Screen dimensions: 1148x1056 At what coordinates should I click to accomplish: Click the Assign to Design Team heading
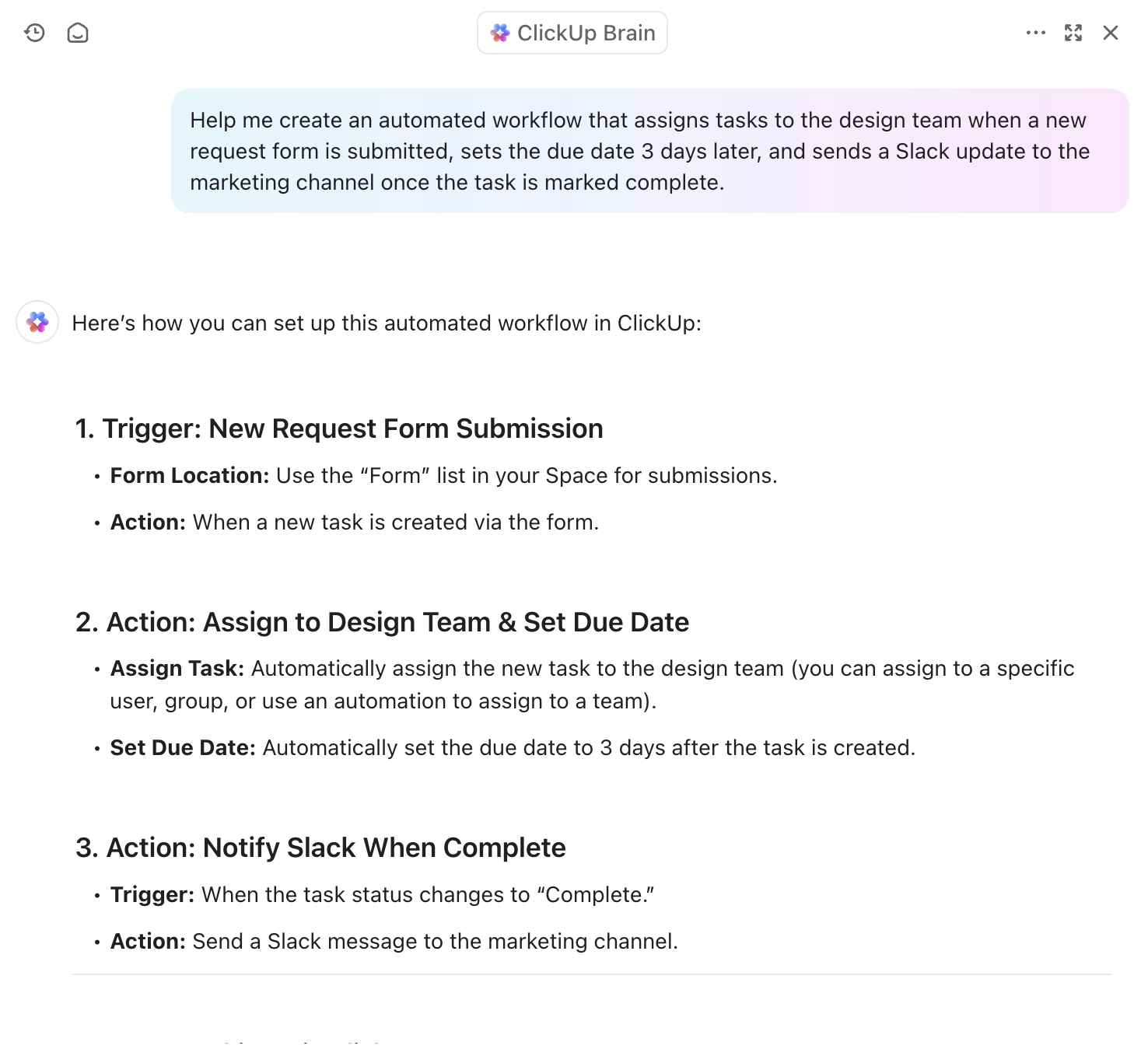pos(383,621)
